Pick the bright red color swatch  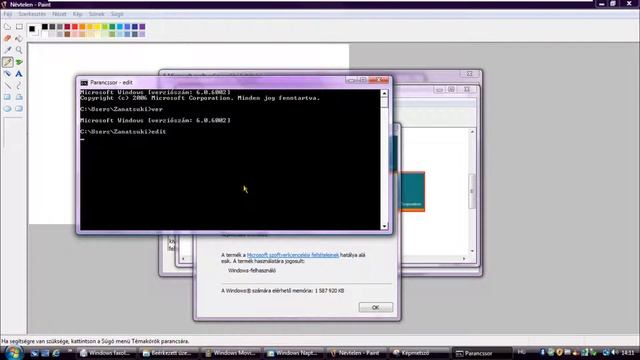tap(75, 27)
